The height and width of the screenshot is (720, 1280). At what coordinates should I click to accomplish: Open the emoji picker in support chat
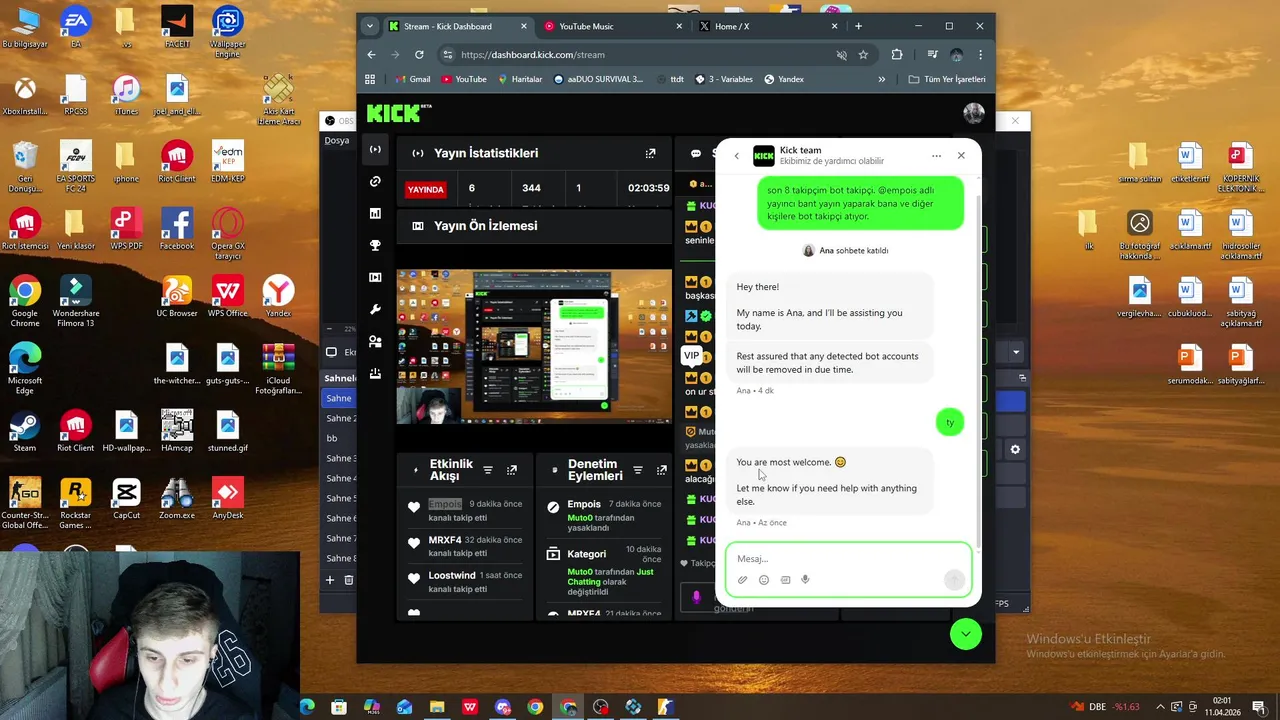pyautogui.click(x=764, y=580)
